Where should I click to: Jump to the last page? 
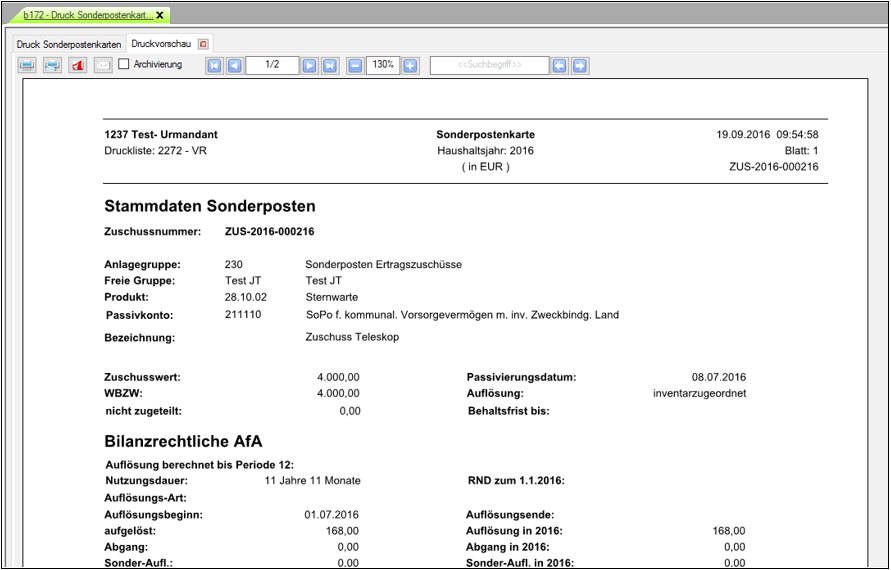330,65
